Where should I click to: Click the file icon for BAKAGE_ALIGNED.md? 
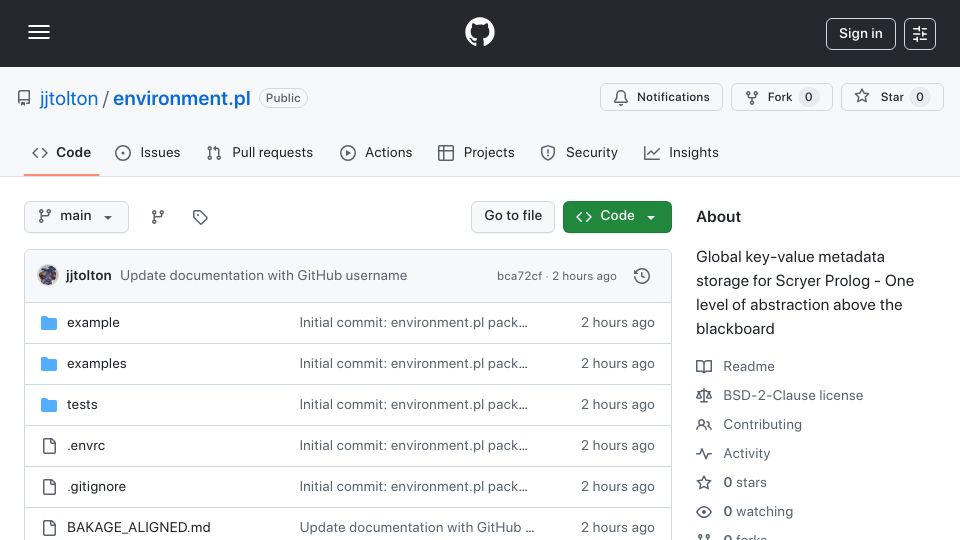[49, 528]
